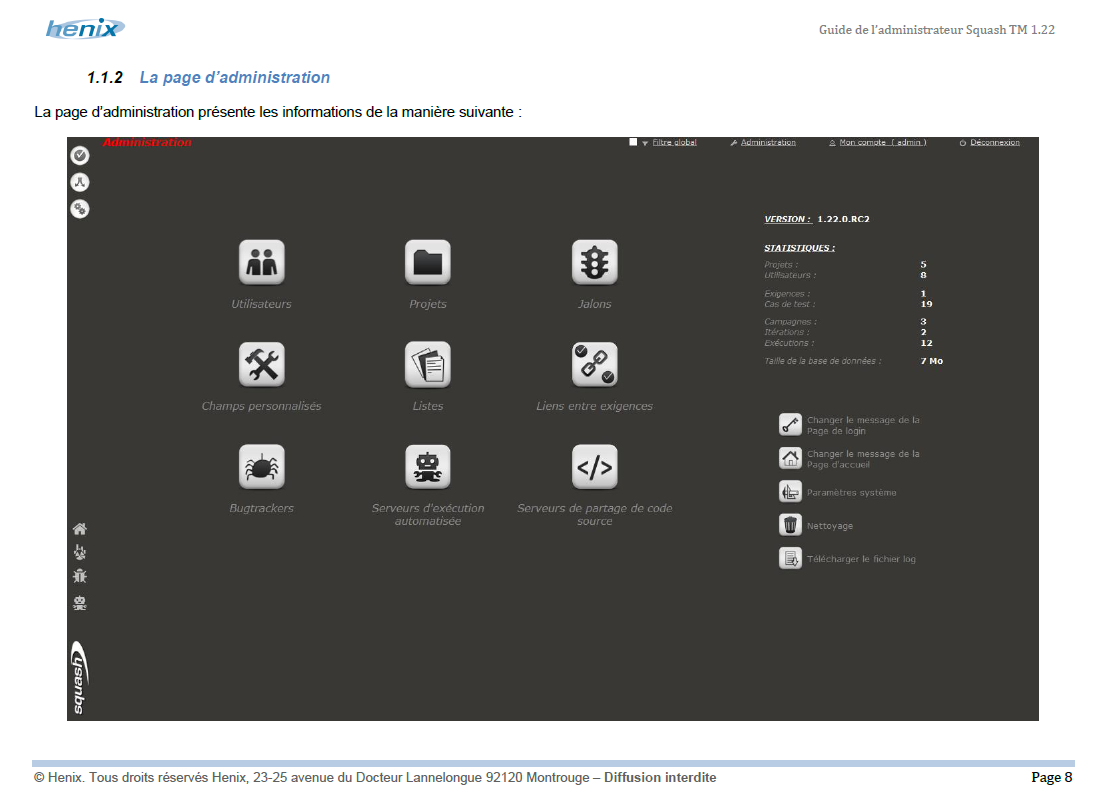
Task: Click the database size value 7 Mo
Action: [931, 361]
